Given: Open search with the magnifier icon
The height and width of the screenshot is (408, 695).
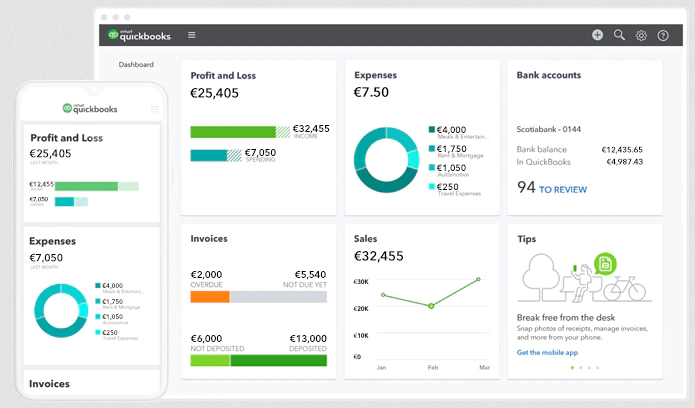Looking at the screenshot, I should pos(619,35).
